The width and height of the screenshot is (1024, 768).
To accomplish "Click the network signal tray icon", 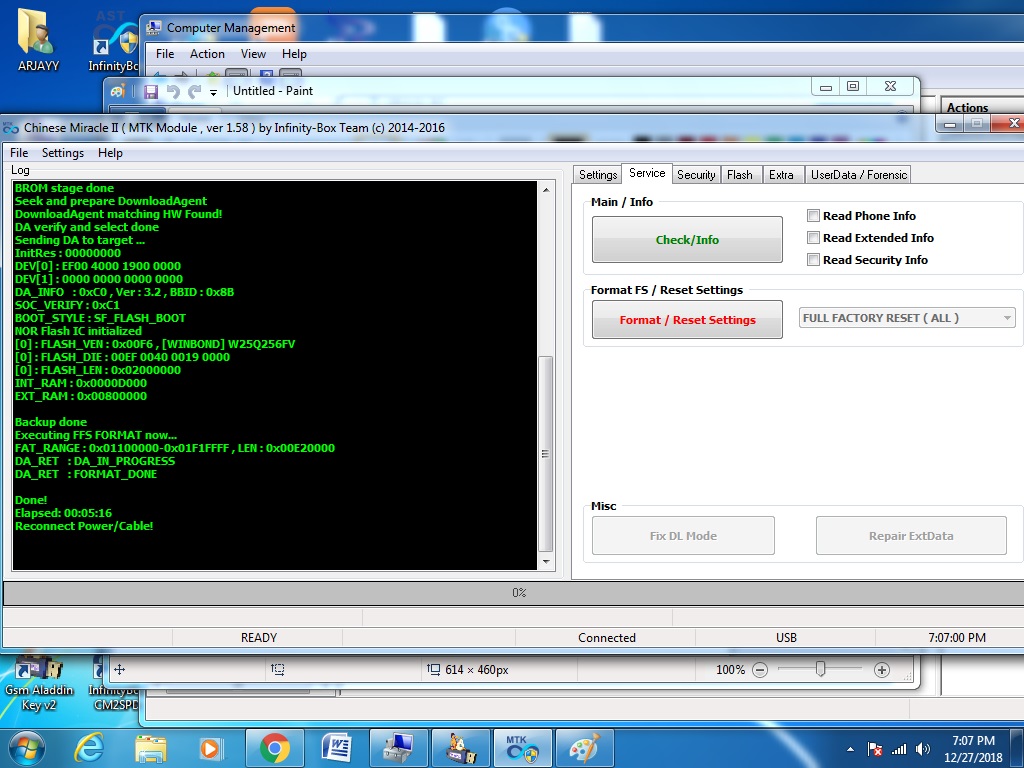I will pyautogui.click(x=899, y=749).
